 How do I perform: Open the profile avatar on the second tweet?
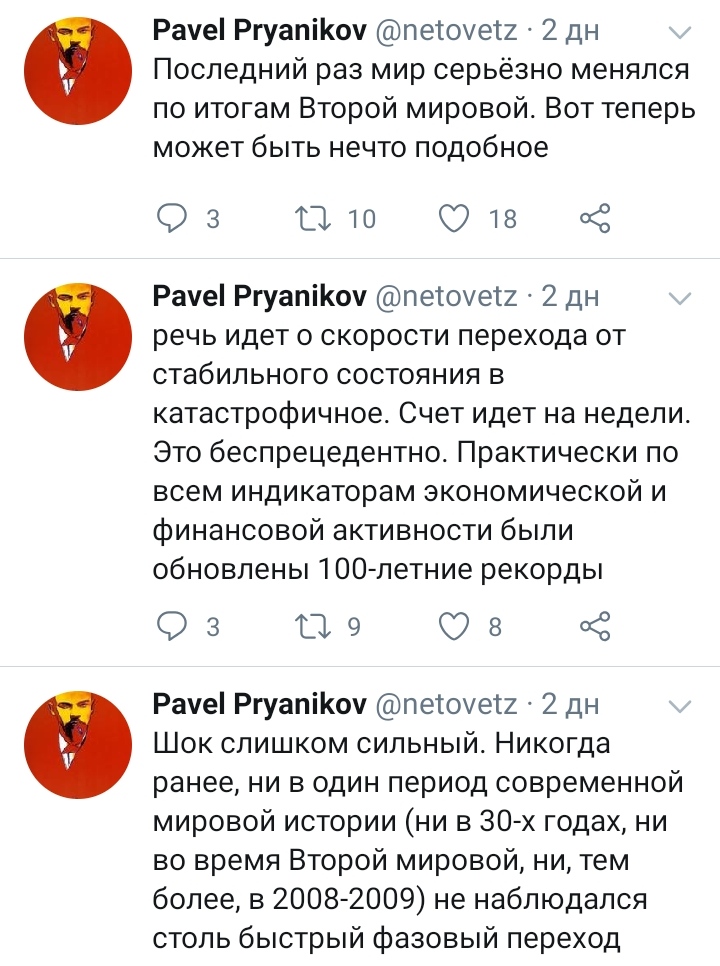(x=78, y=337)
